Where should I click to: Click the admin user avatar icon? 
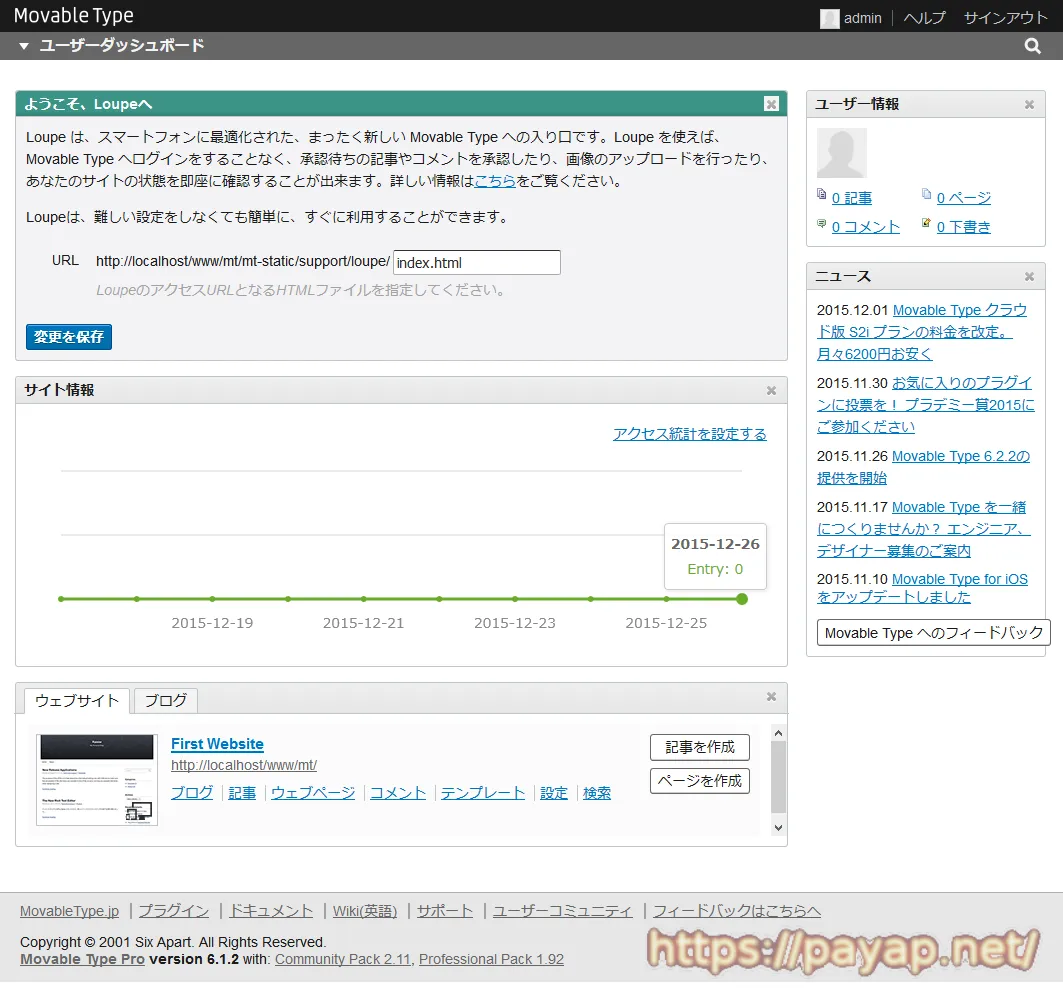[x=829, y=18]
